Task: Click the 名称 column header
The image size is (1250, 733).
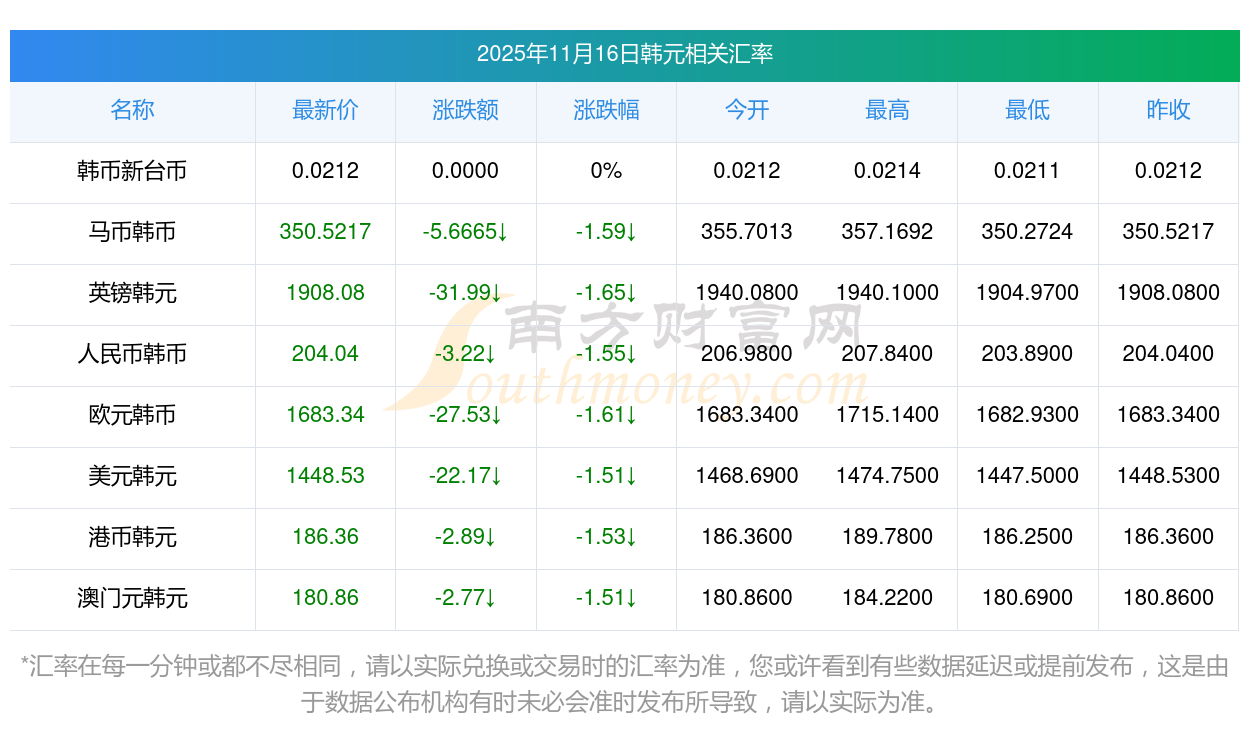Action: 132,110
